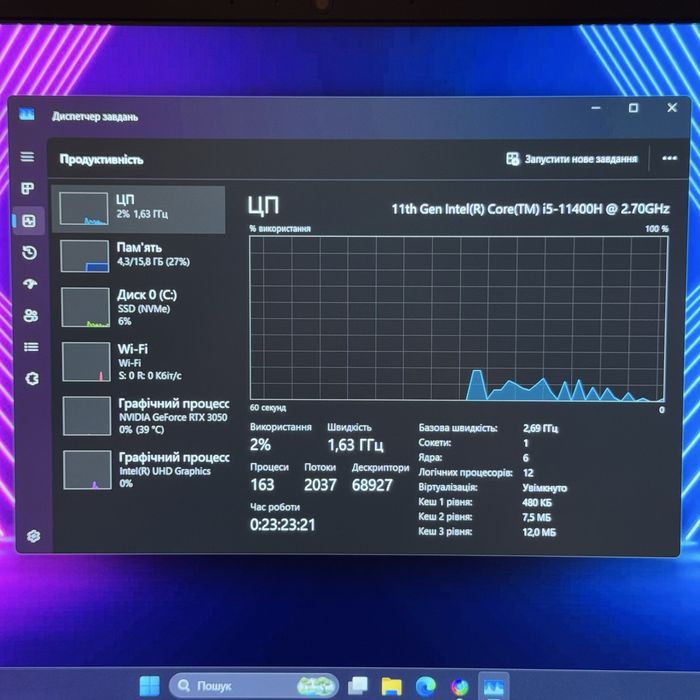The width and height of the screenshot is (700, 700).
Task: Click the Wi-Fi mini graph thumbnail
Action: click(x=86, y=362)
